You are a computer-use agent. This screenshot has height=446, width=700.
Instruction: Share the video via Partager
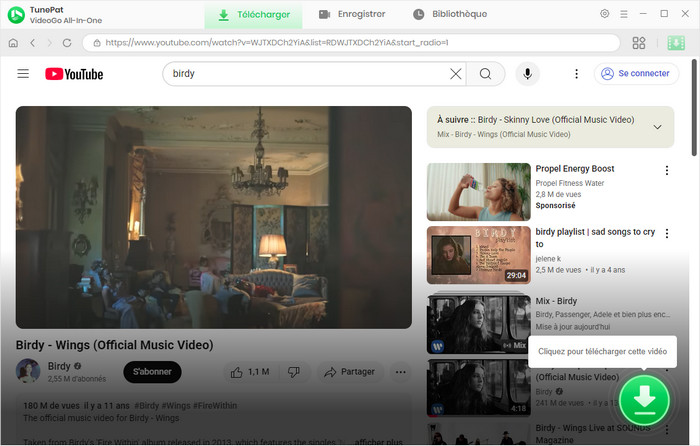[x=348, y=372]
